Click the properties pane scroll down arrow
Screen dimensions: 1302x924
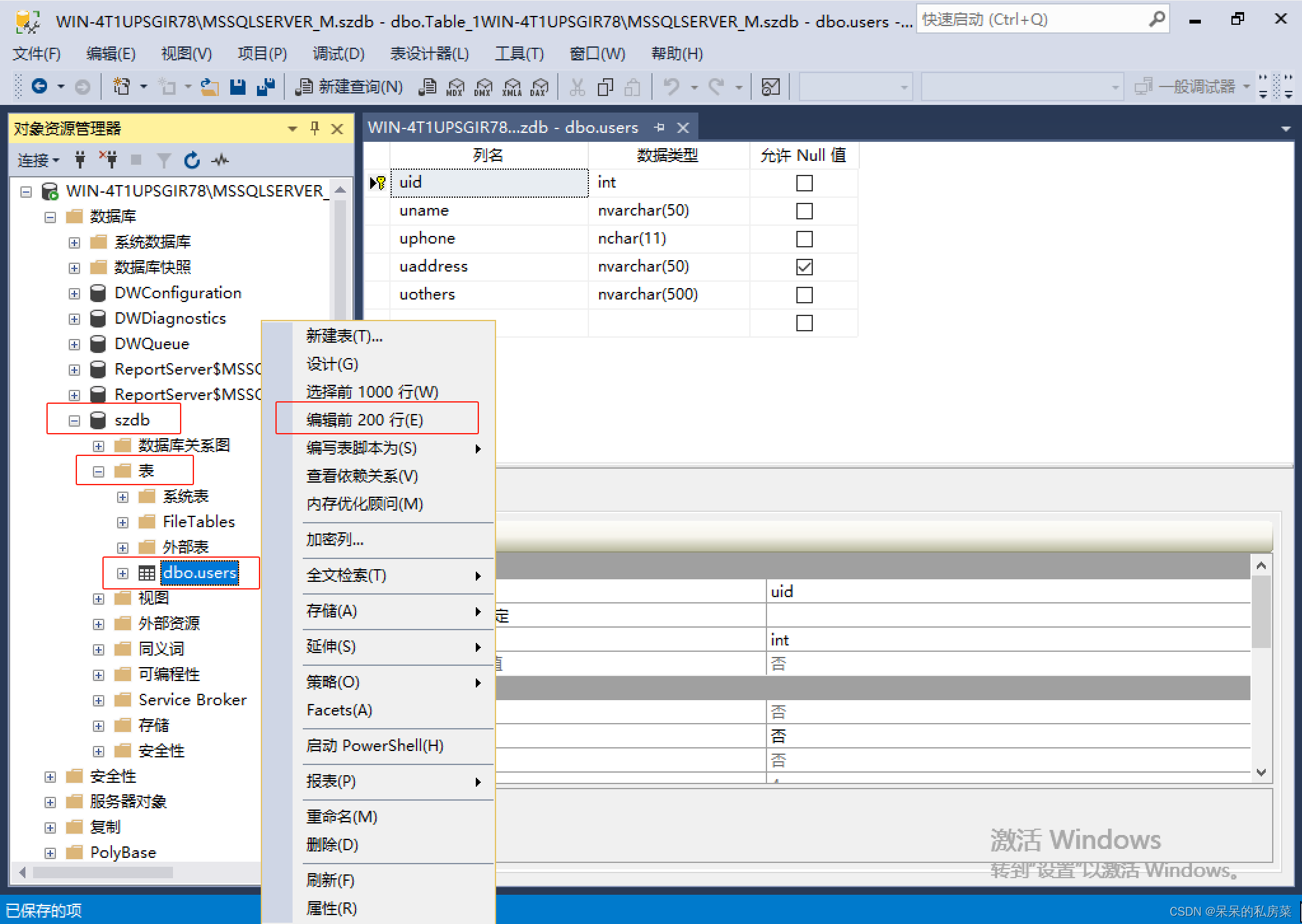[1261, 772]
